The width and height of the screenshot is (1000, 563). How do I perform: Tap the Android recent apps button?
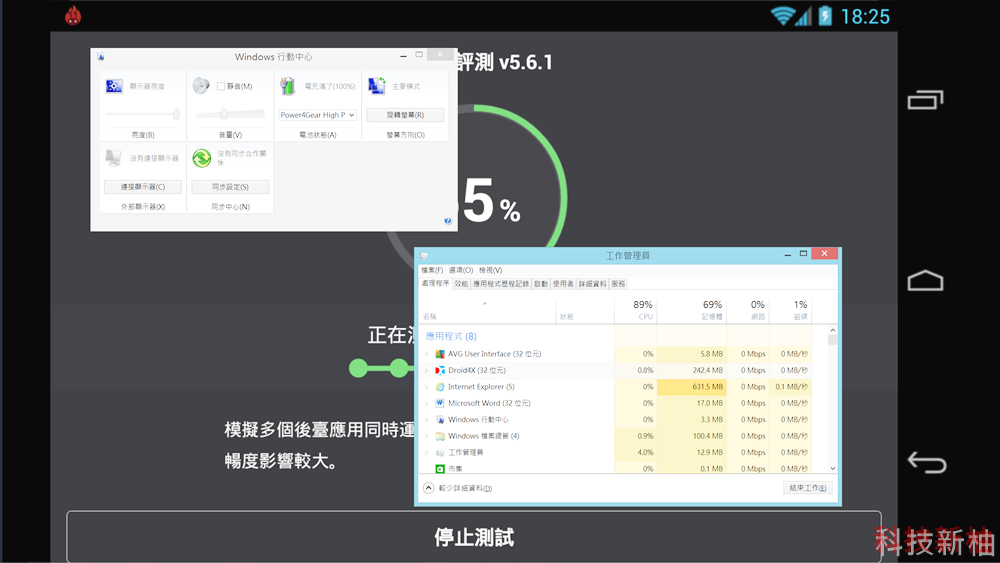[925, 100]
